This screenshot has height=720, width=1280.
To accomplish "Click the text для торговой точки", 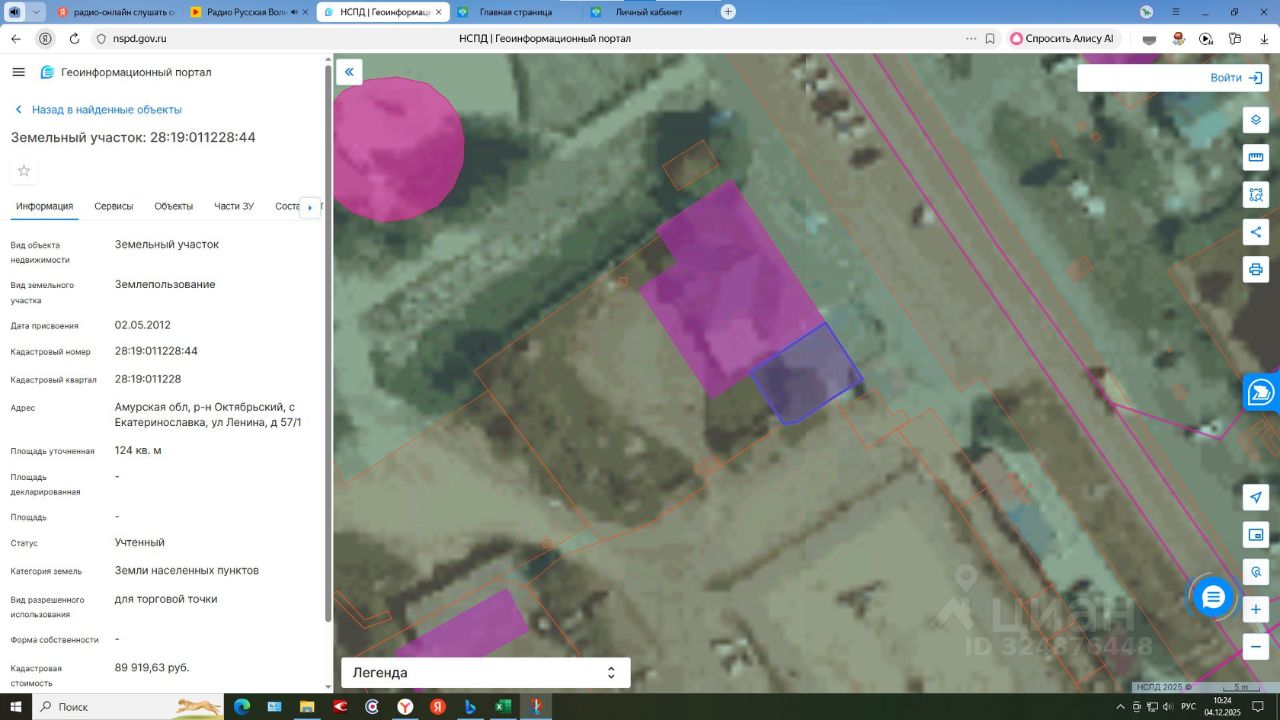I will 166,599.
